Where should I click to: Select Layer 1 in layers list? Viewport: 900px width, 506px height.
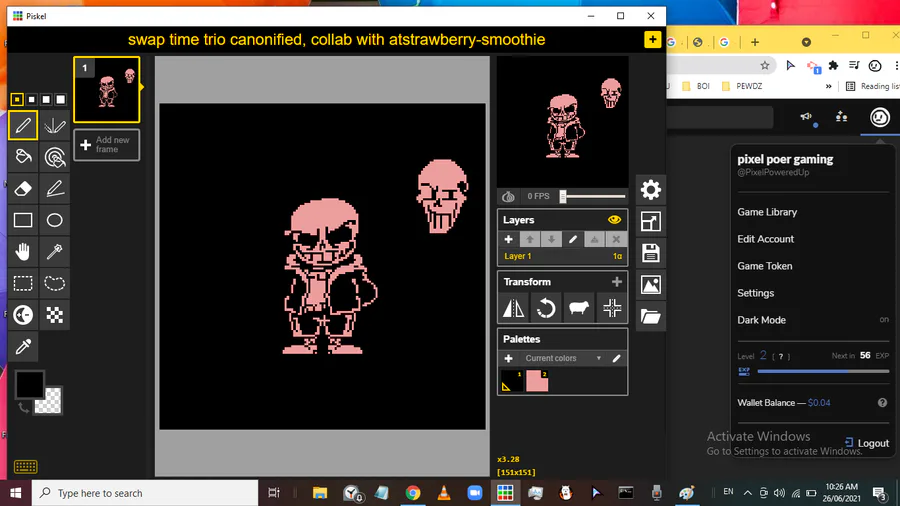[x=562, y=256]
